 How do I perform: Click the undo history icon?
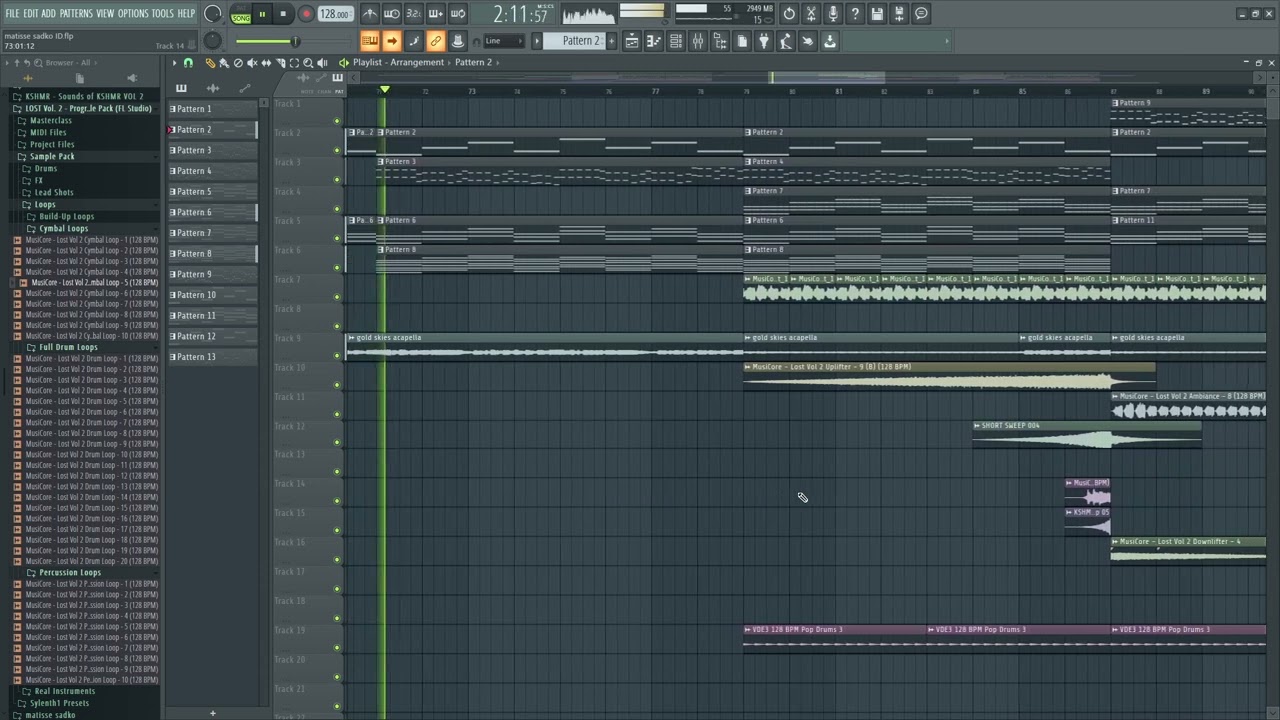point(789,14)
